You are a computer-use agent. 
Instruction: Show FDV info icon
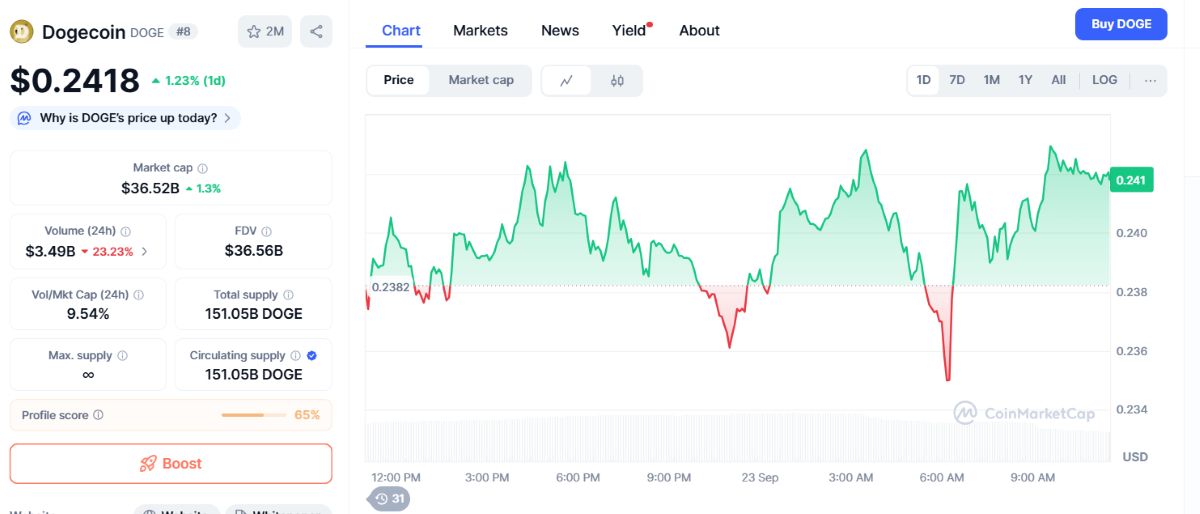267,231
